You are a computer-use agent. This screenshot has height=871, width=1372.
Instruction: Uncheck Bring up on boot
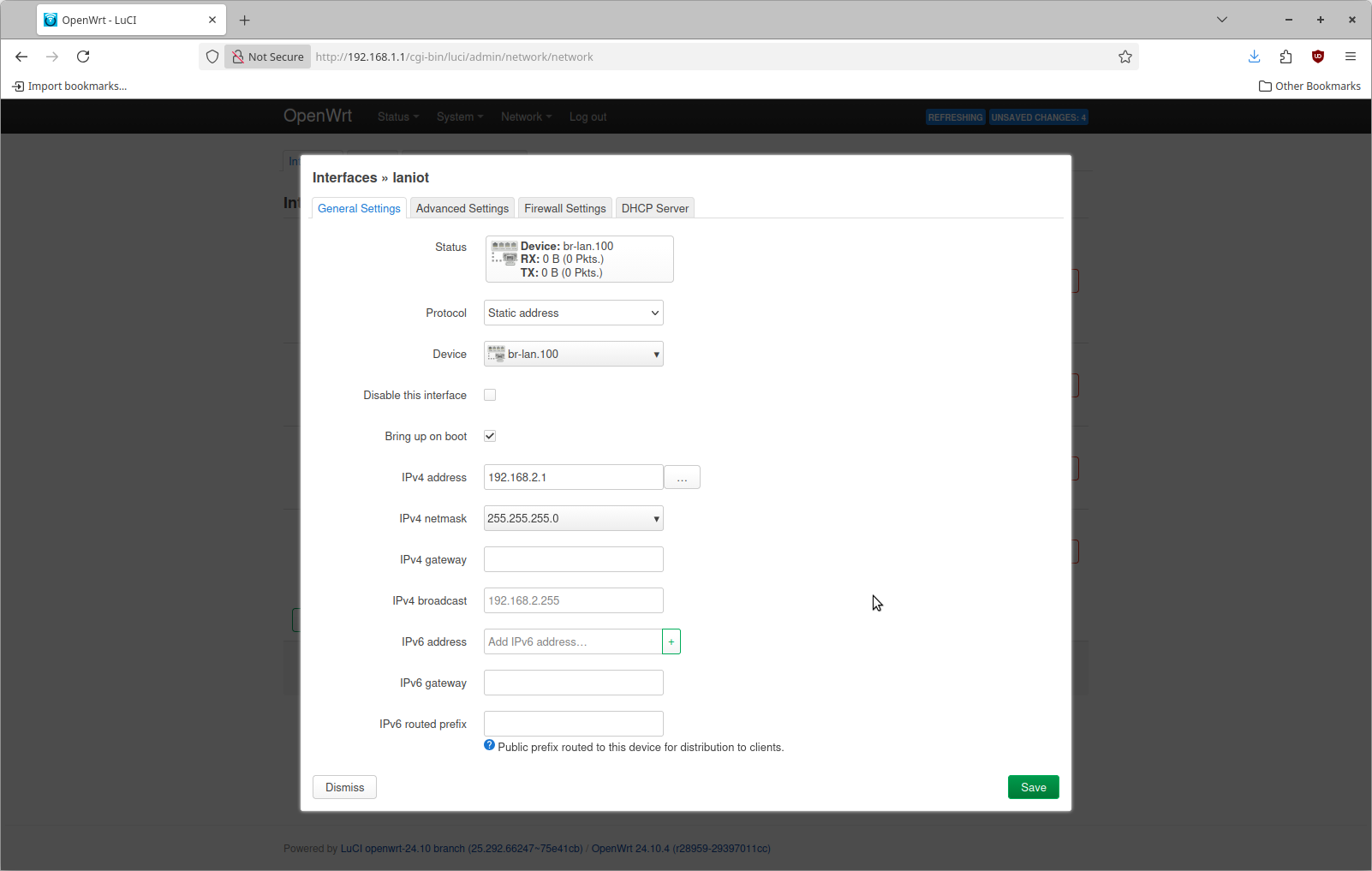tap(490, 436)
